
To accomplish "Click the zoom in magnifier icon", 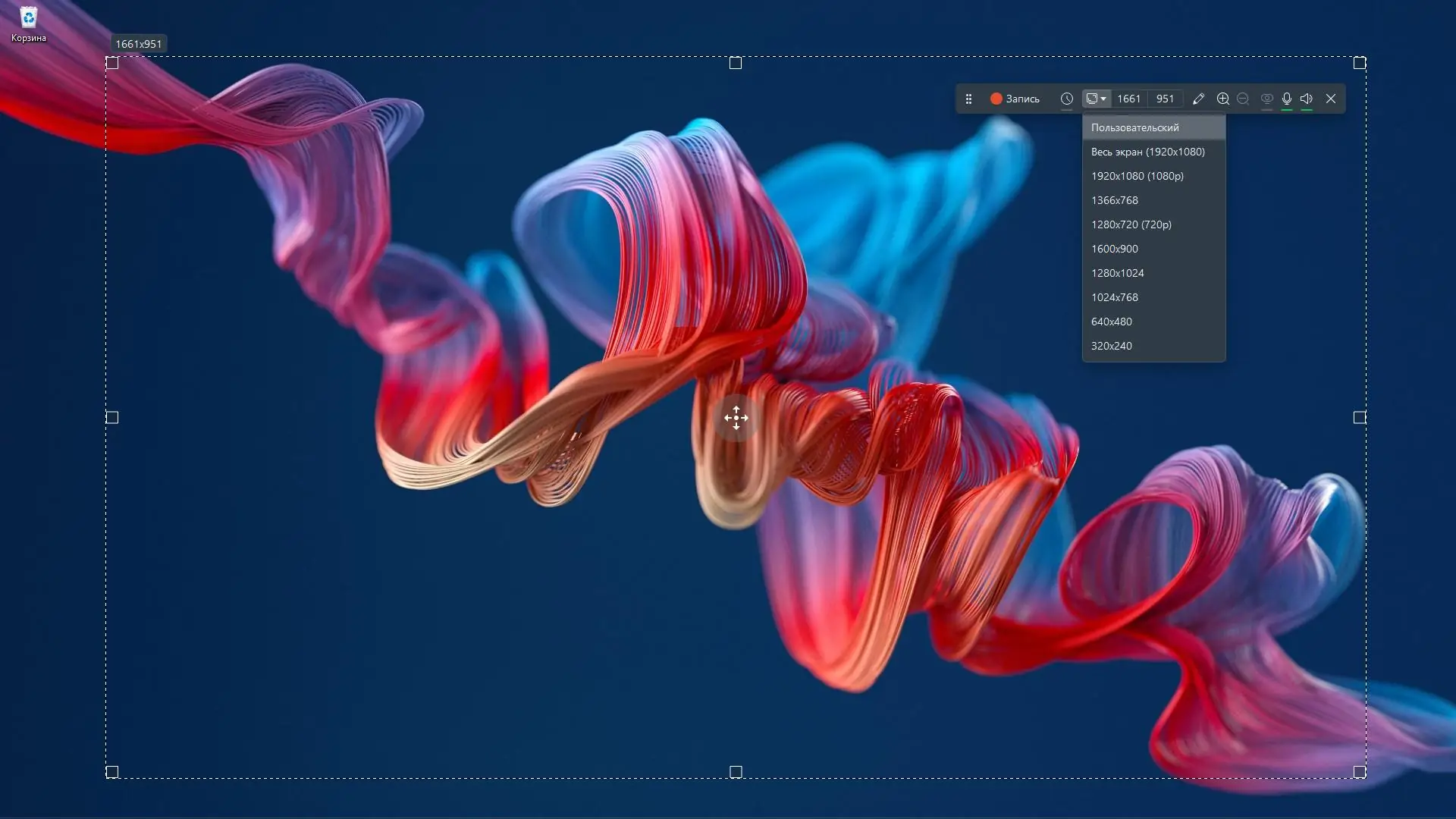I will tap(1222, 99).
